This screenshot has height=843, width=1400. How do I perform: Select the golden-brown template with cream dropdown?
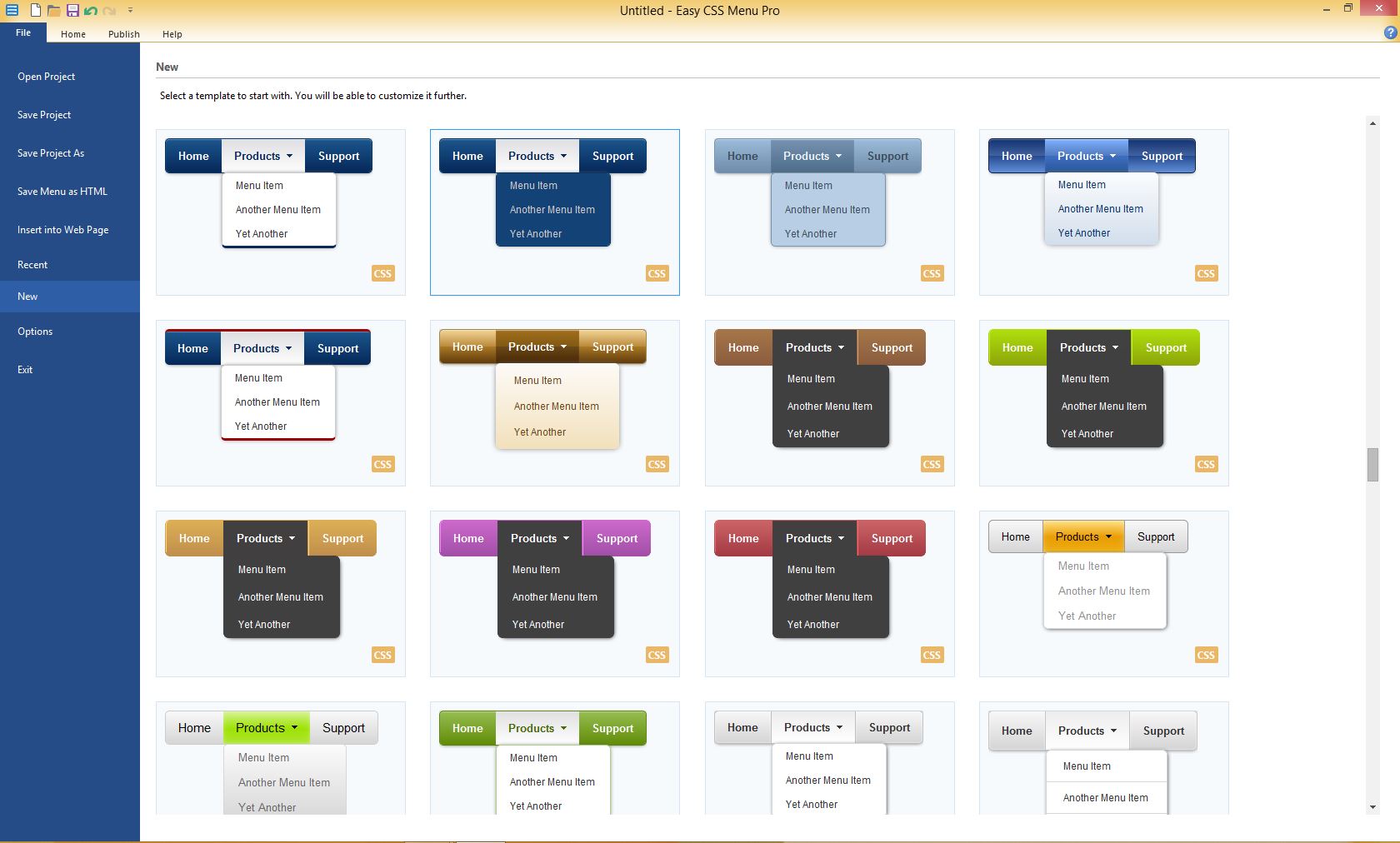[x=555, y=403]
